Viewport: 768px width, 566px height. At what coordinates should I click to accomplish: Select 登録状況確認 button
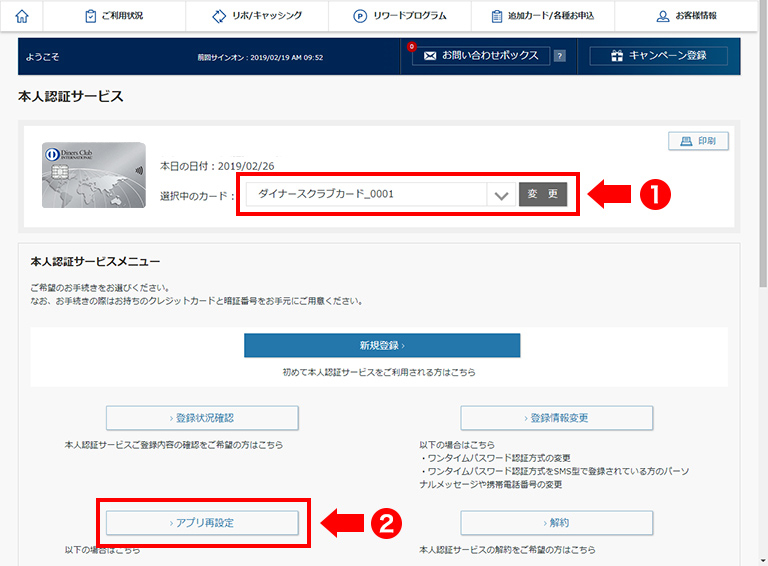click(x=202, y=418)
